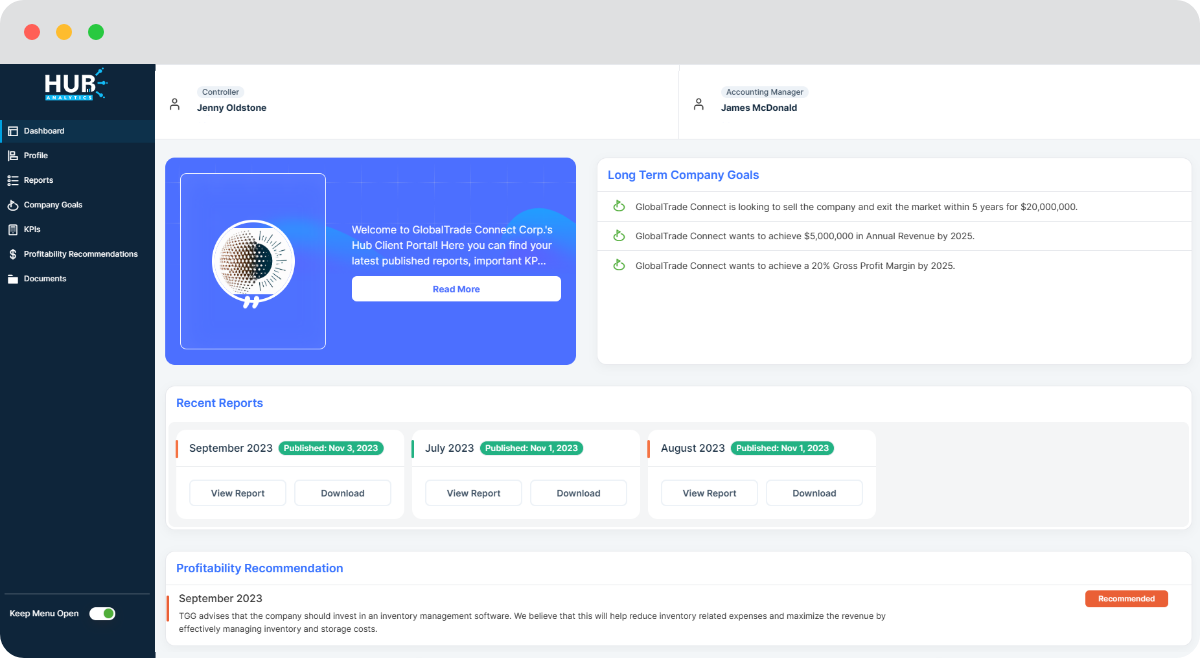1200x658 pixels.
Task: Toggle the Keep Menu Open switch
Action: [102, 613]
